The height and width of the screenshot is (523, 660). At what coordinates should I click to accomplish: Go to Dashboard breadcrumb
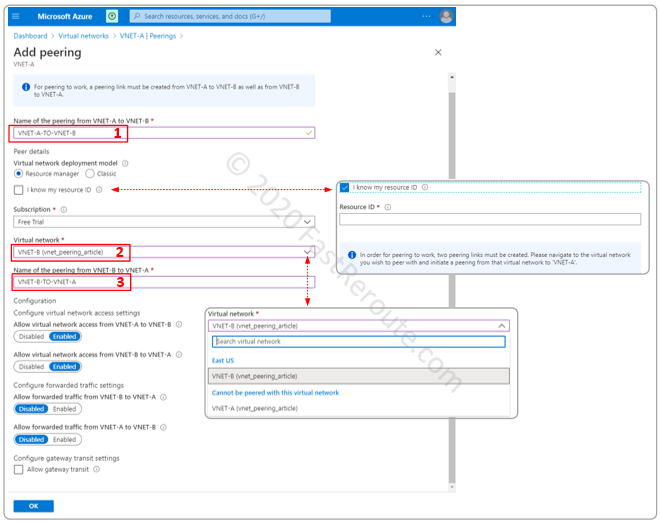(30, 36)
